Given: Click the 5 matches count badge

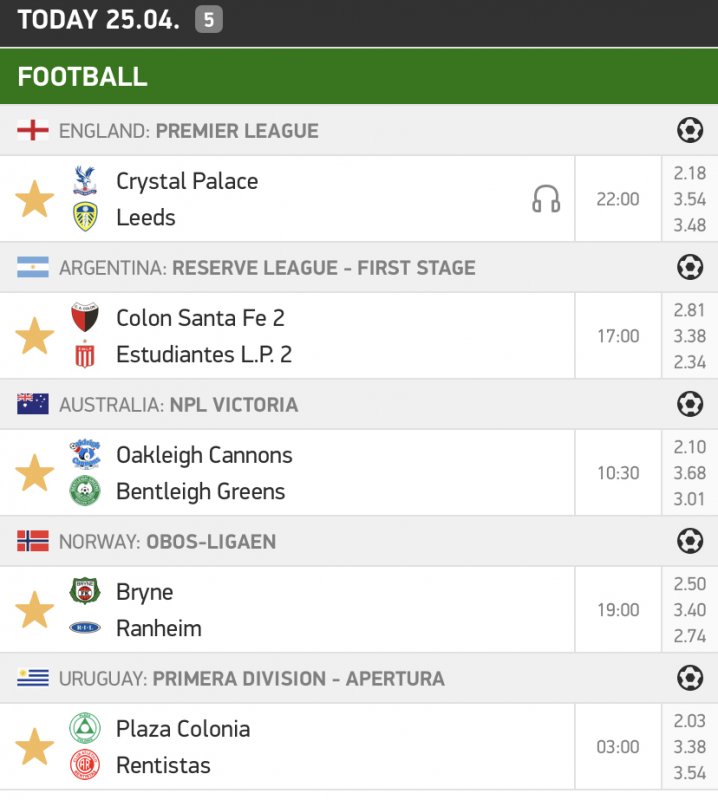Looking at the screenshot, I should click(x=208, y=20).
